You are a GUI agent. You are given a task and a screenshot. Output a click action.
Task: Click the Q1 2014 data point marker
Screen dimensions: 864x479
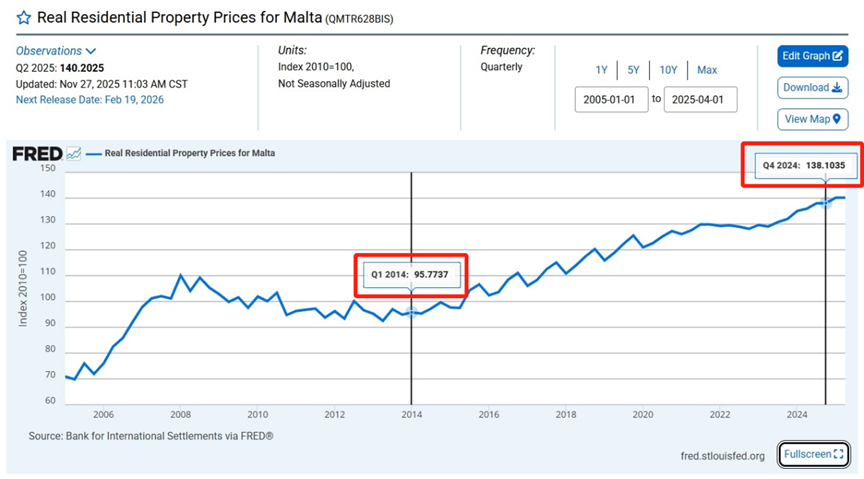(x=411, y=313)
